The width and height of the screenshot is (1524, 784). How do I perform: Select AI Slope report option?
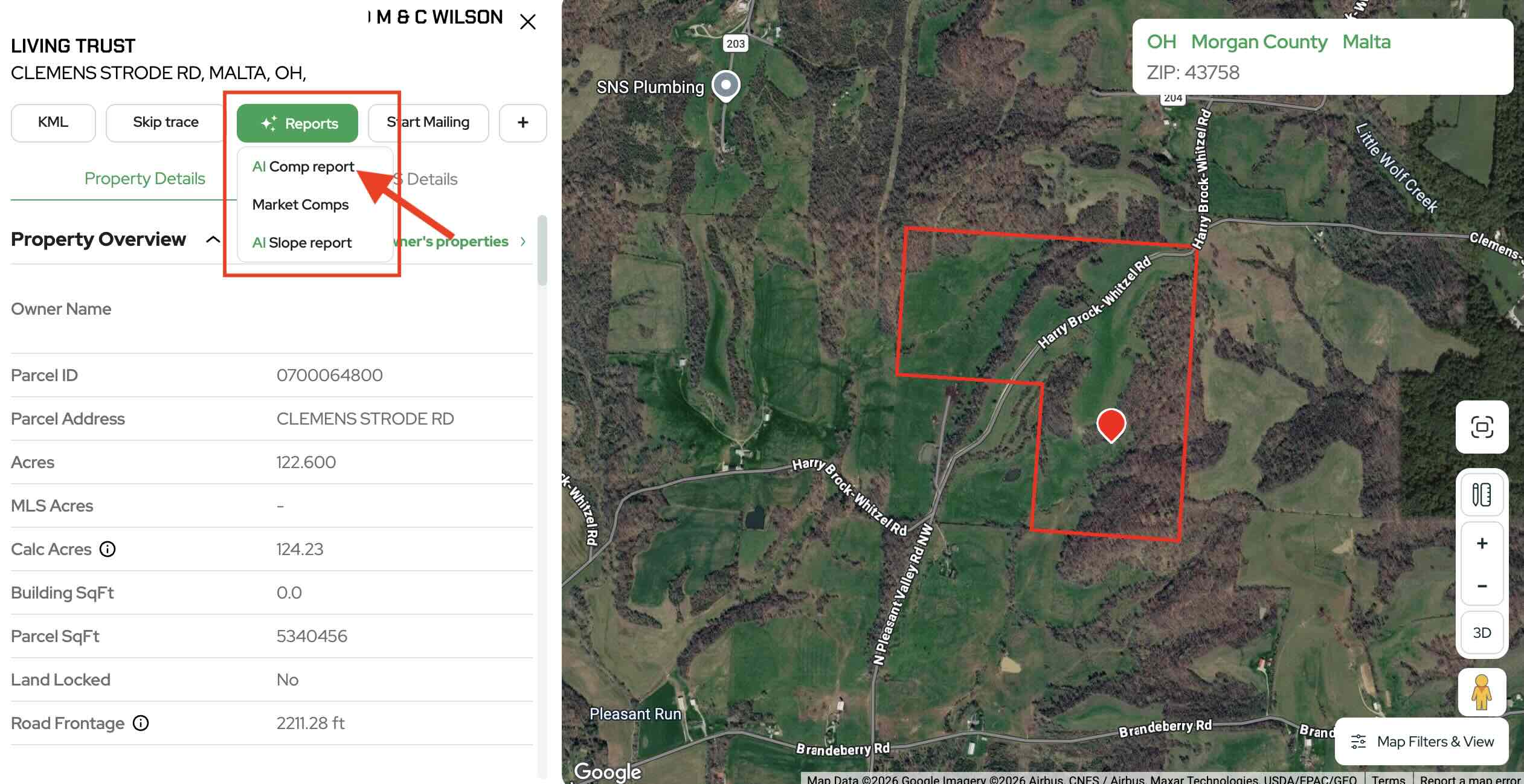pyautogui.click(x=301, y=243)
